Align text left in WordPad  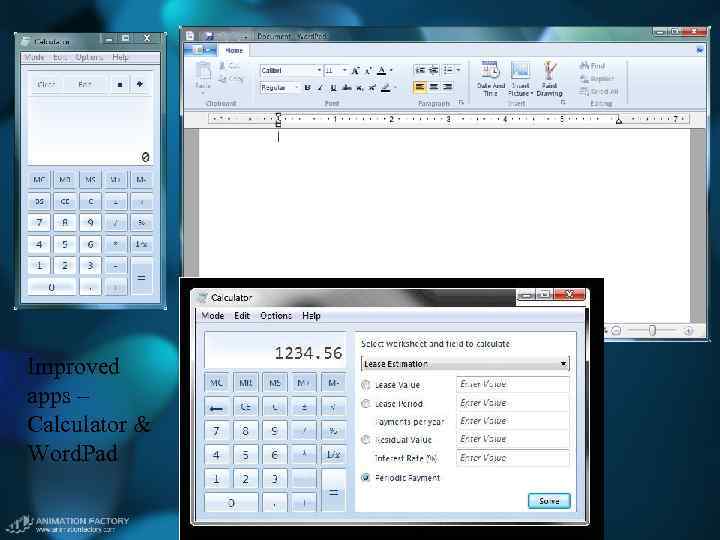click(x=420, y=87)
